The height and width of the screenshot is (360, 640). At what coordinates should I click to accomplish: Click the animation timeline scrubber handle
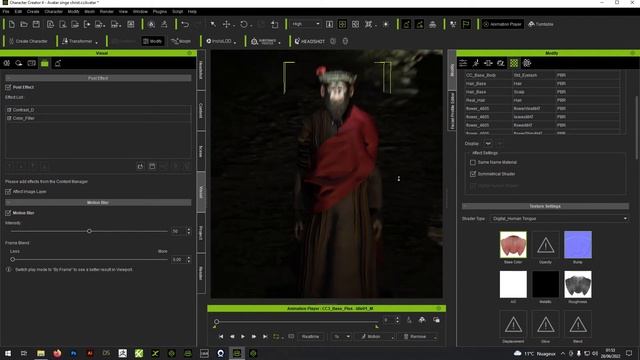[217, 322]
